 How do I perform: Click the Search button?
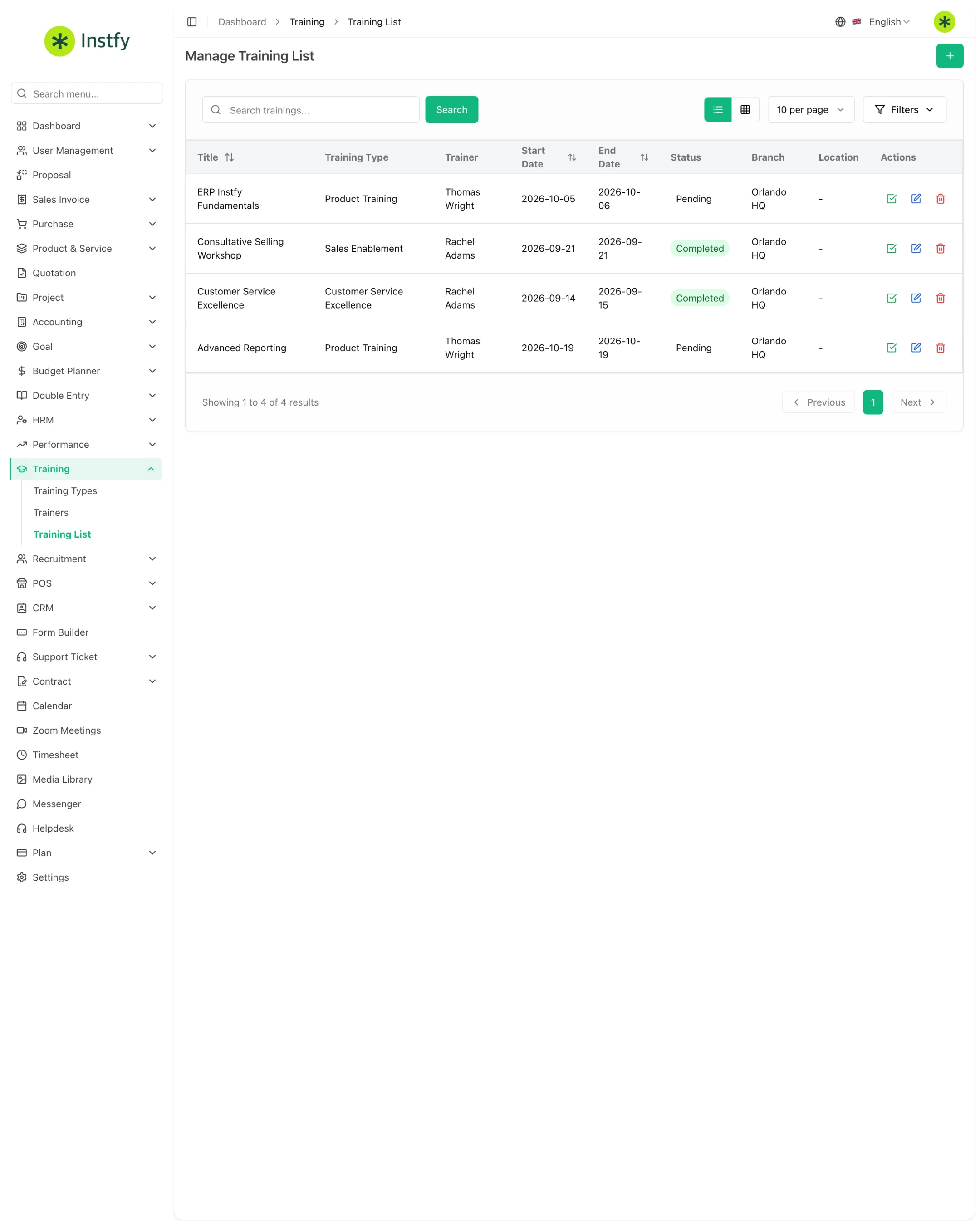(451, 110)
